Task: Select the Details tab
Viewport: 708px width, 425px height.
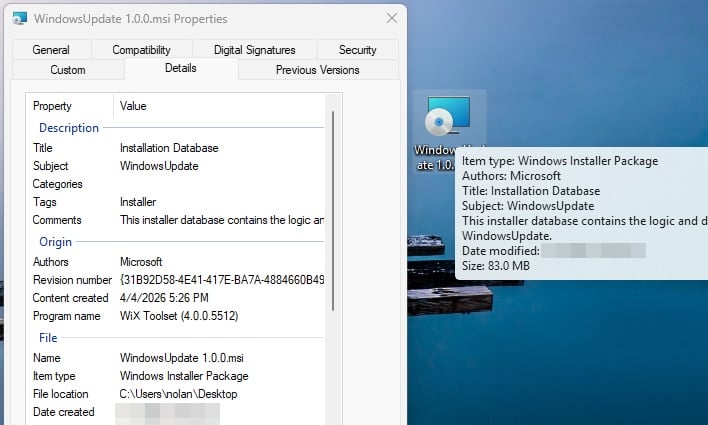Action: tap(181, 68)
